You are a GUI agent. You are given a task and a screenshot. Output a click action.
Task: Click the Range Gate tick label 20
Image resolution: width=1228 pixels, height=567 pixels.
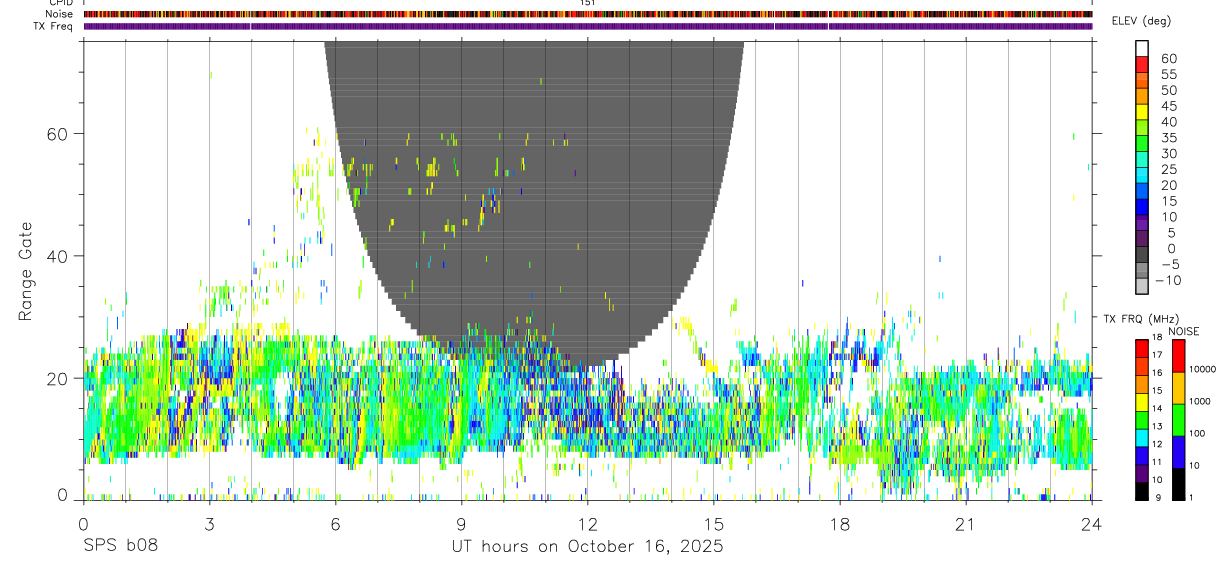(x=58, y=378)
